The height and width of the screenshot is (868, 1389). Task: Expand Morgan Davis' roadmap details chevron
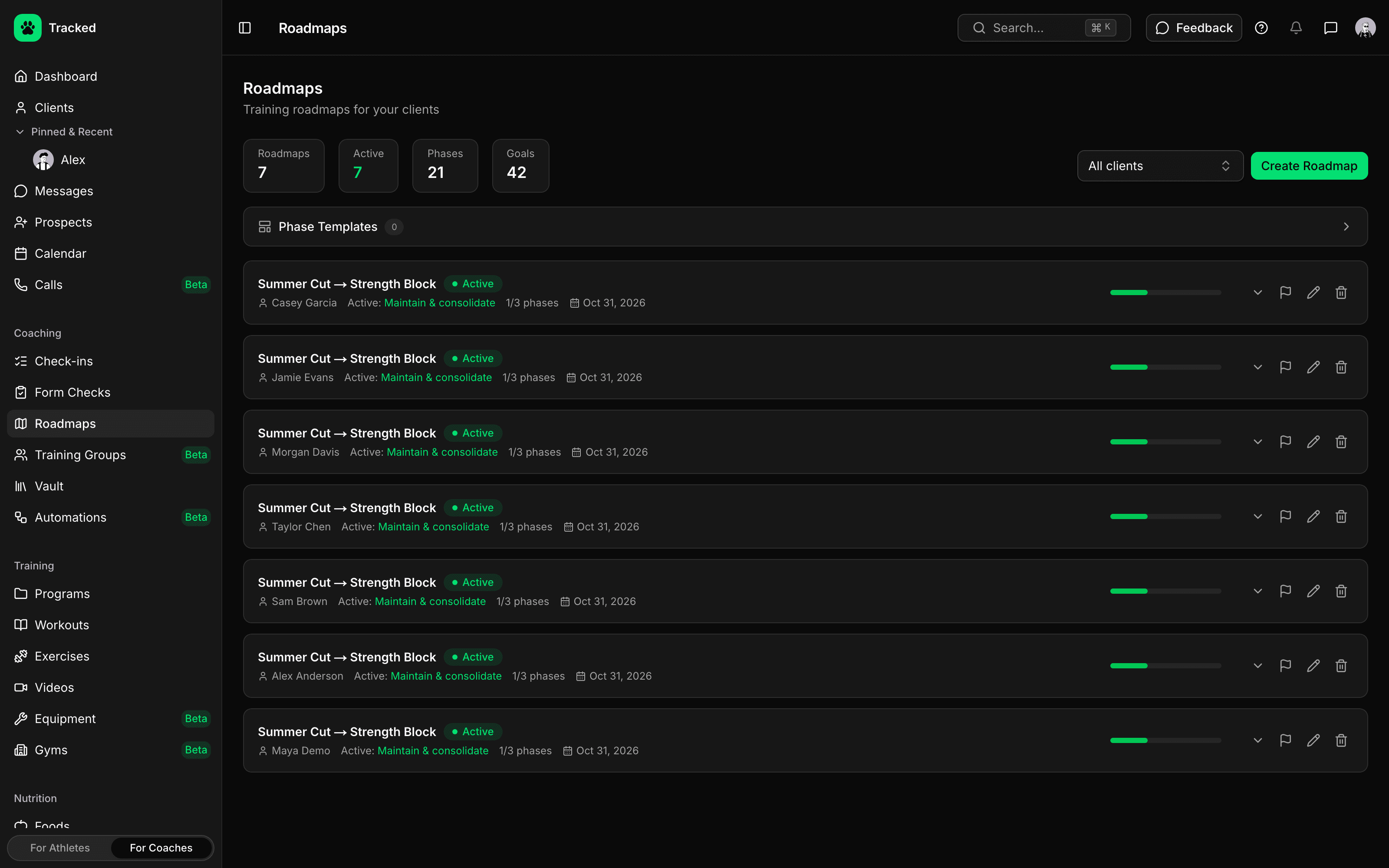click(1257, 442)
